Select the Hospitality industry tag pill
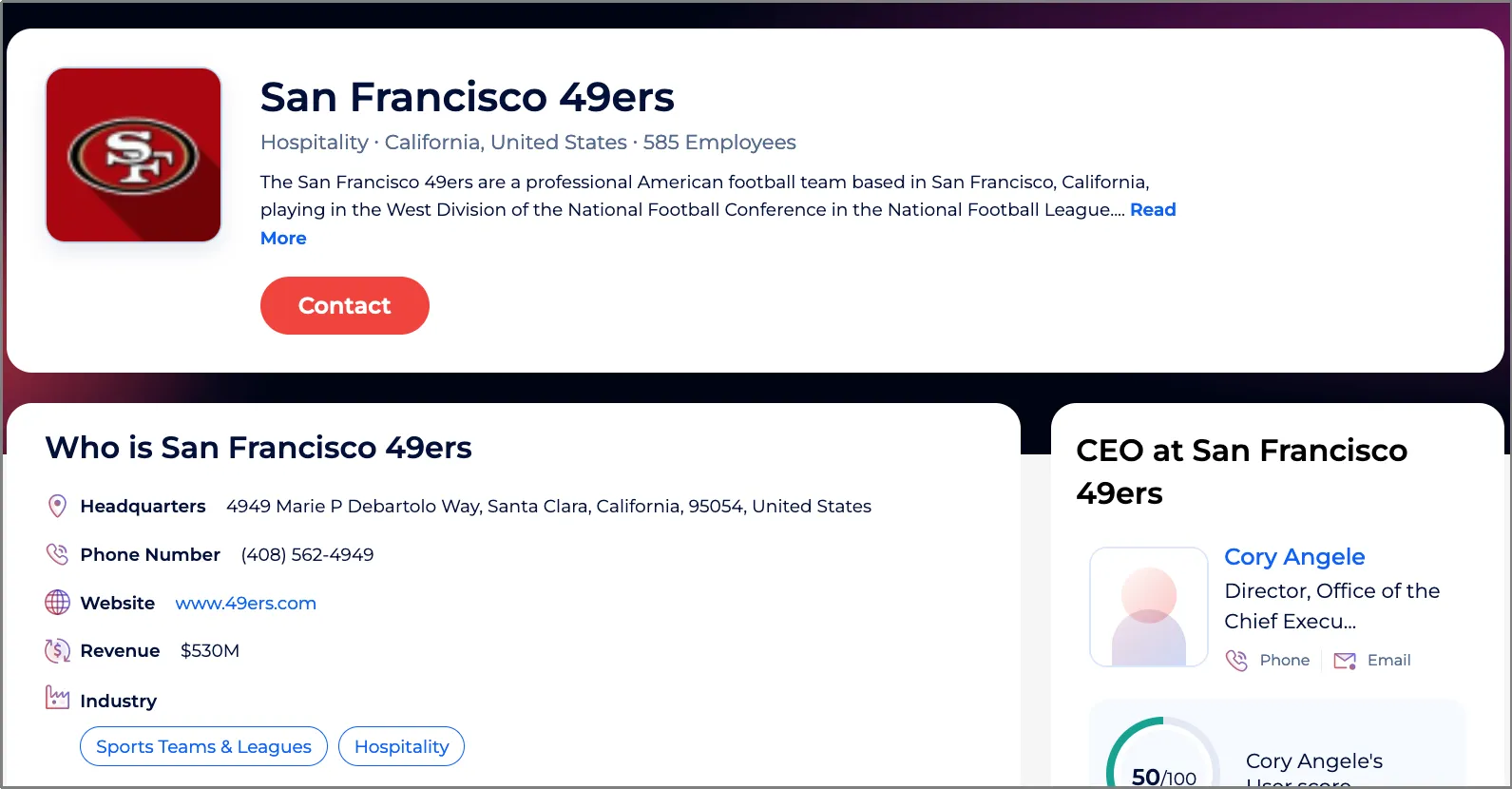1512x789 pixels. point(401,747)
